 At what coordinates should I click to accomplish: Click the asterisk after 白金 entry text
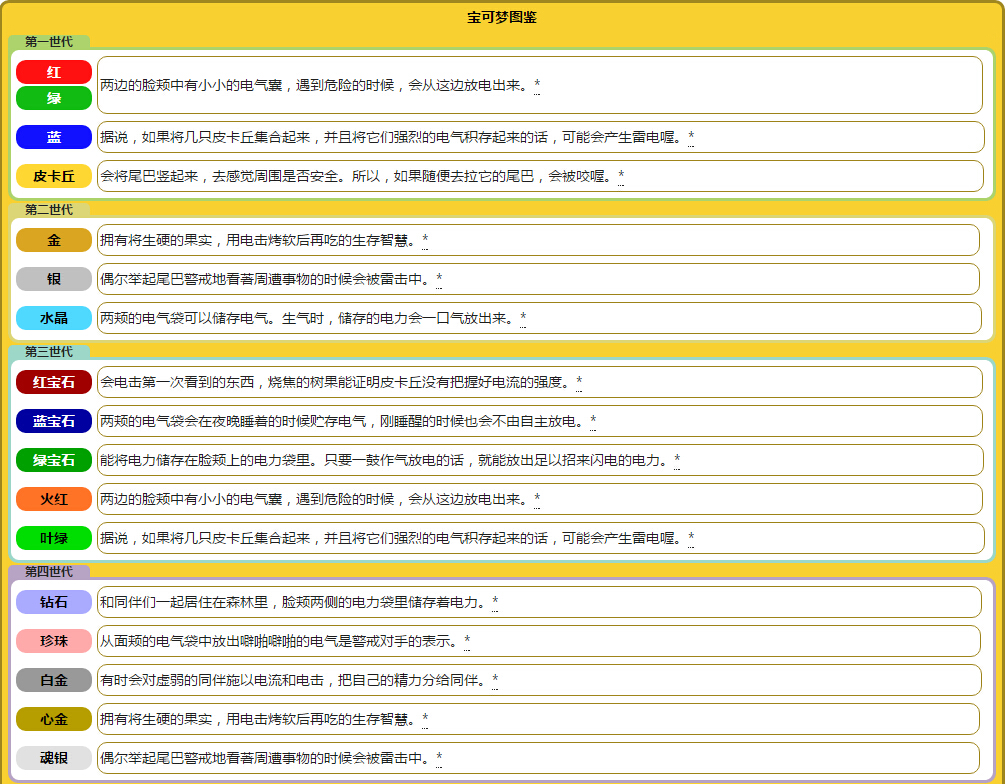[x=495, y=680]
